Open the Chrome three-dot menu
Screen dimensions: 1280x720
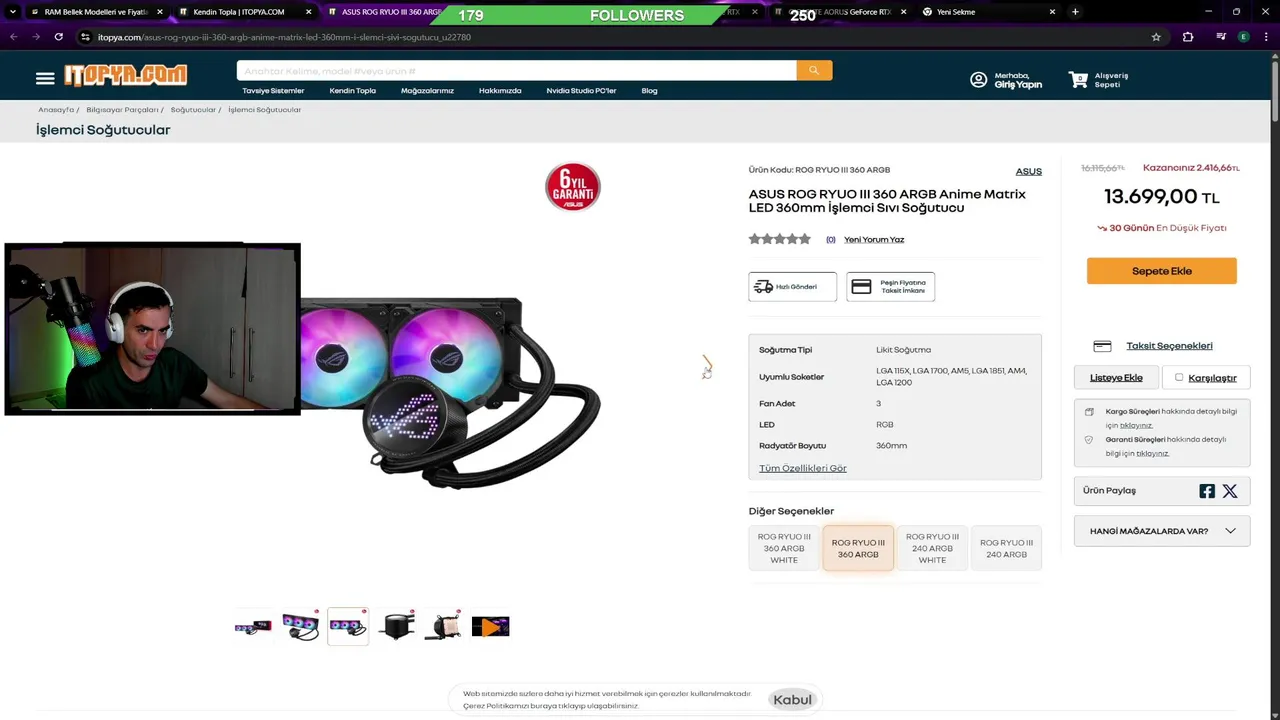click(x=1266, y=37)
